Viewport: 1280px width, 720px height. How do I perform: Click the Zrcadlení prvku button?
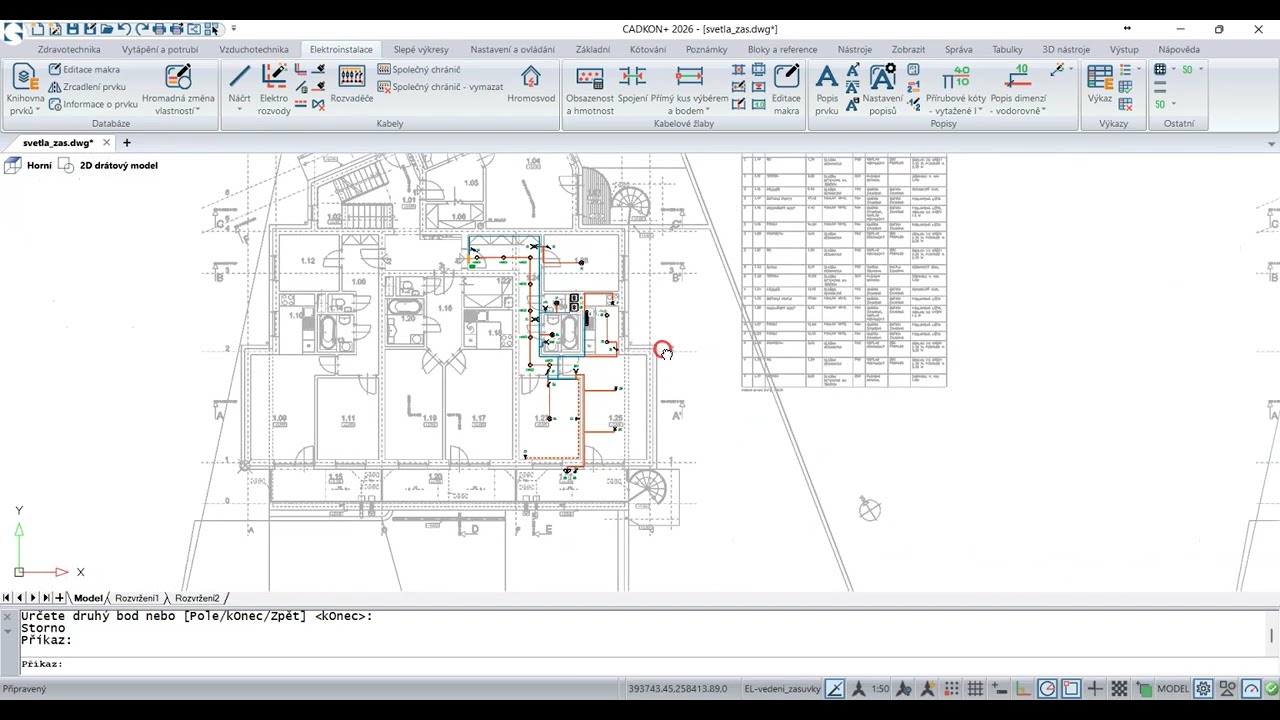(x=87, y=87)
